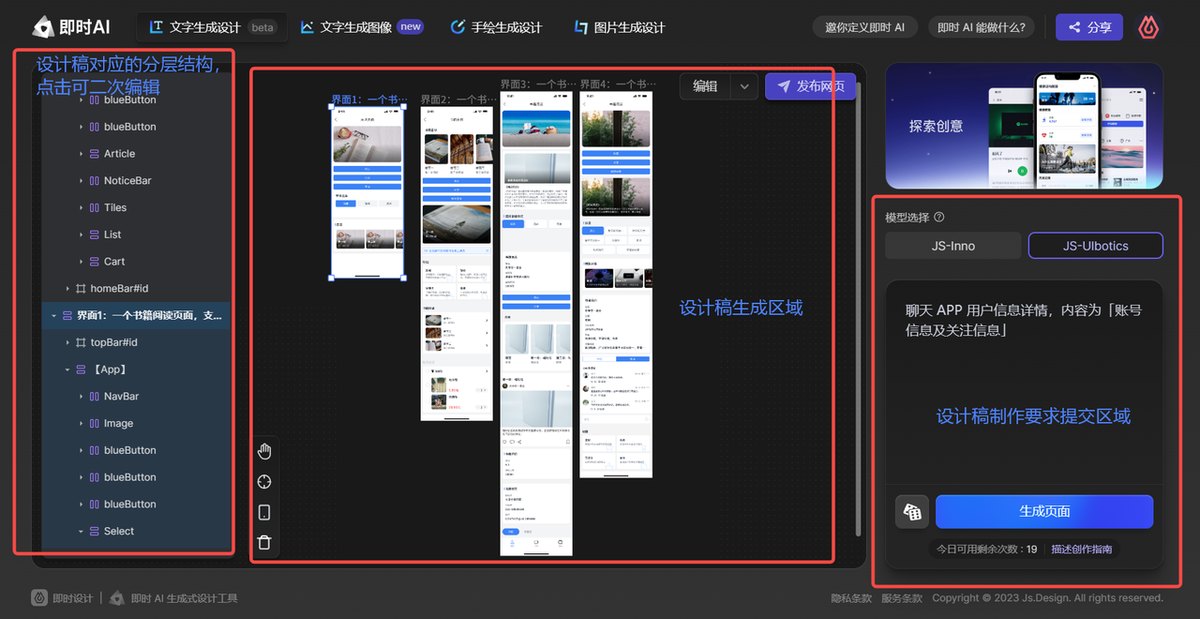Open the 隐私条款 footer link
1200x619 pixels.
pyautogui.click(x=851, y=598)
